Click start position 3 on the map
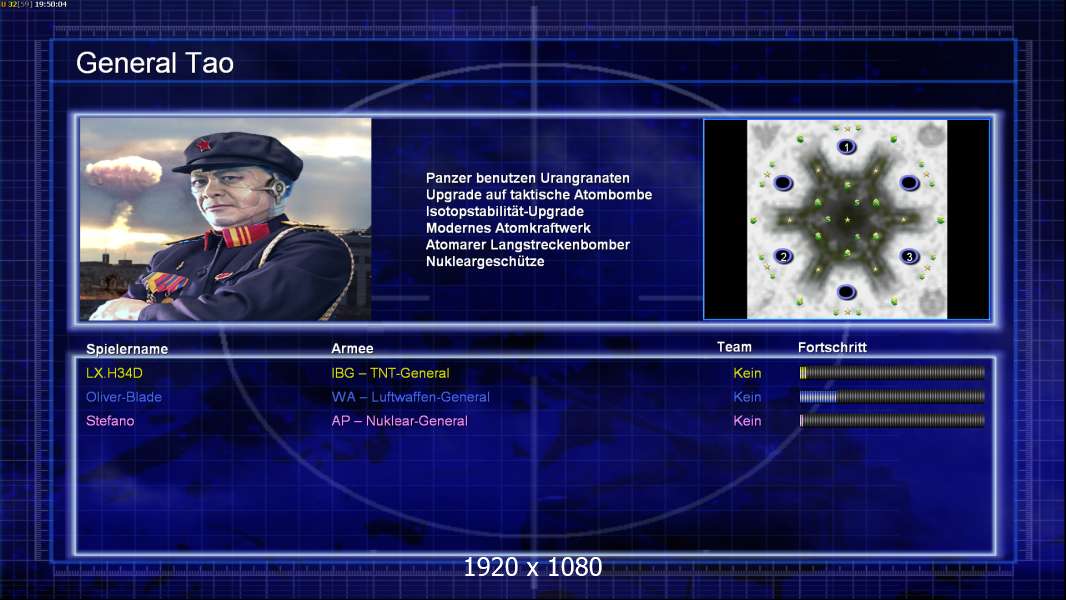Image resolution: width=1066 pixels, height=600 pixels. tap(909, 256)
